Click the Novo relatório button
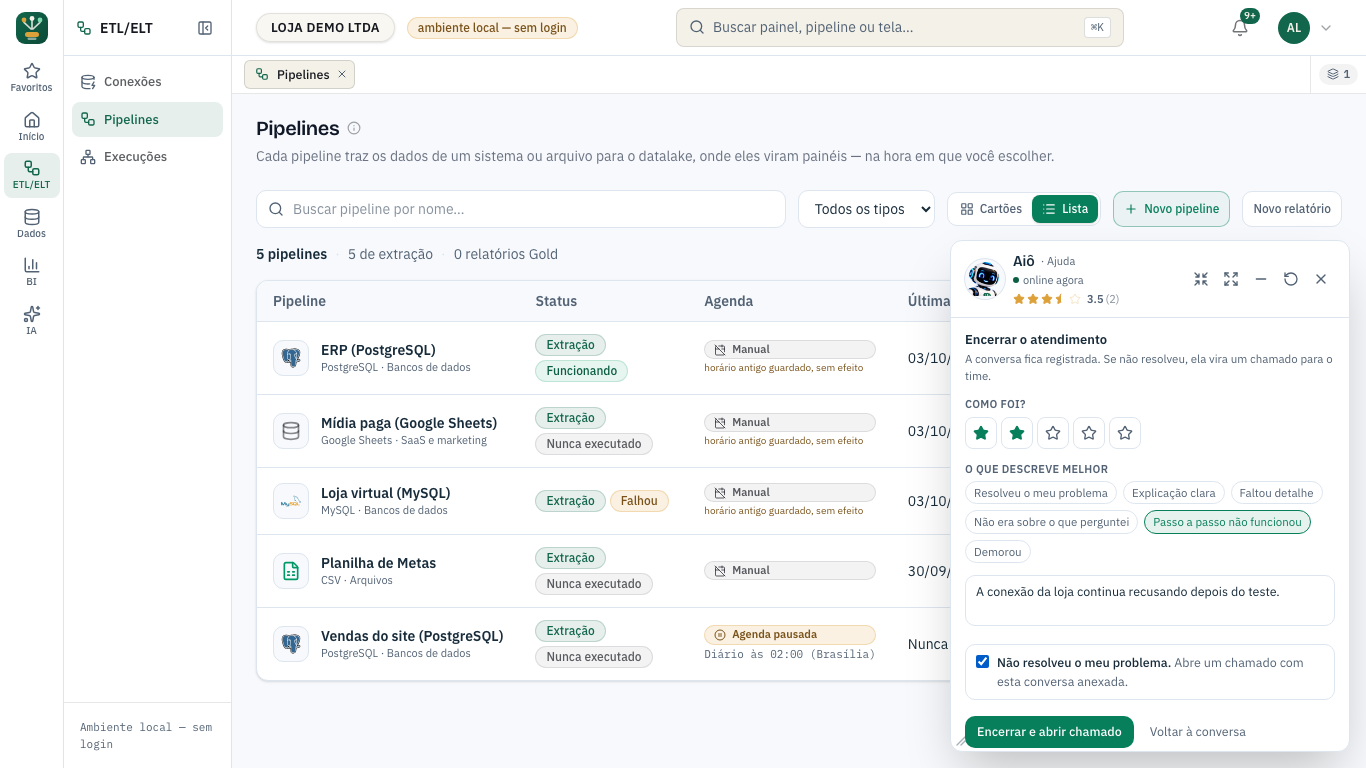The image size is (1366, 768). tap(1292, 209)
